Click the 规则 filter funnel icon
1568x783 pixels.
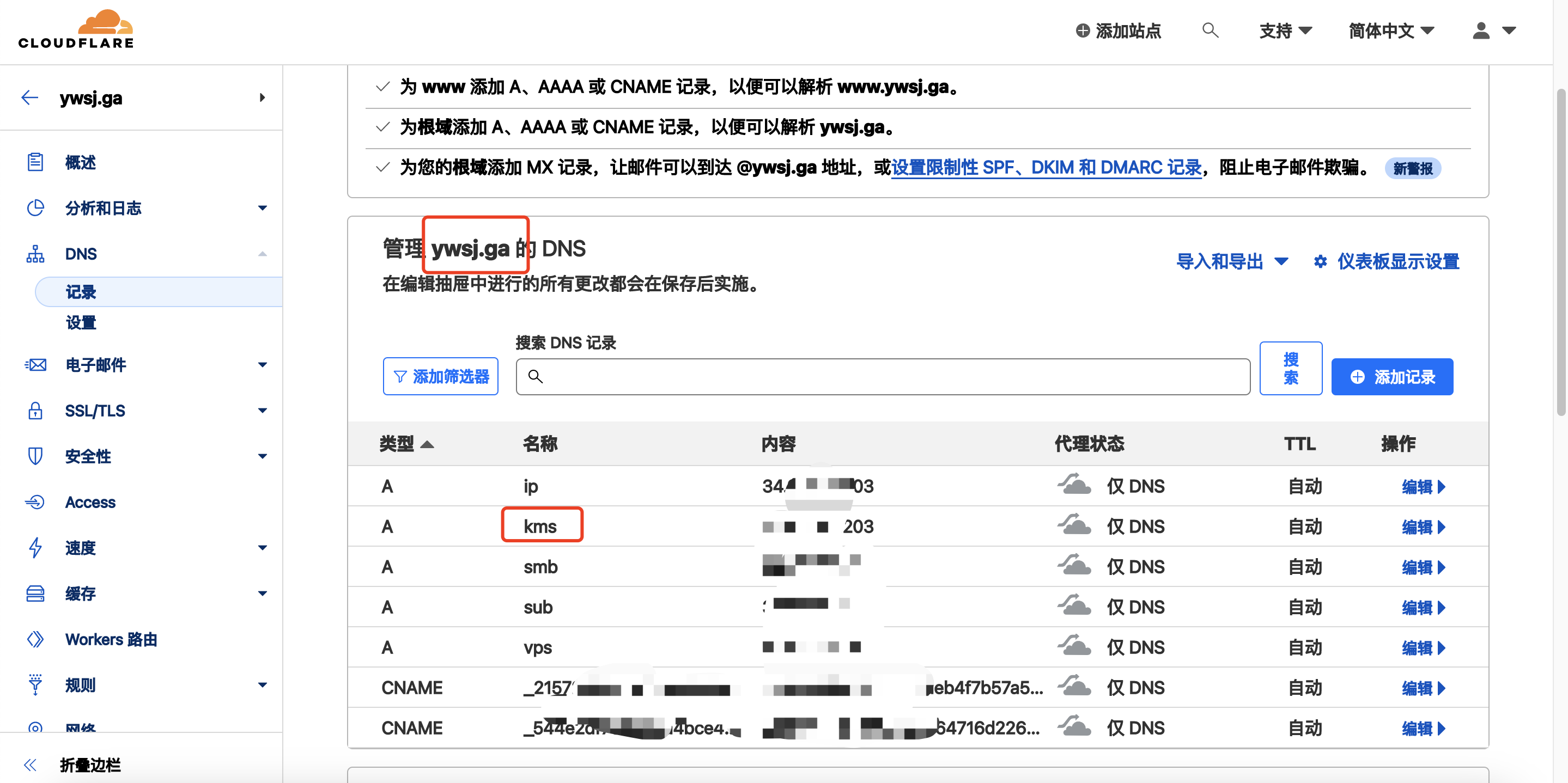[x=35, y=685]
